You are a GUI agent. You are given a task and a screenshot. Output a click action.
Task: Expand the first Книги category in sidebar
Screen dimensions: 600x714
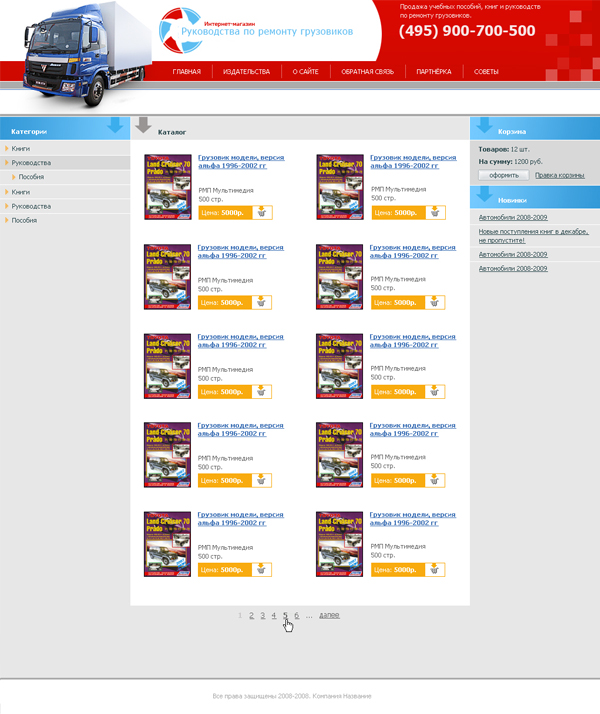tap(6, 148)
